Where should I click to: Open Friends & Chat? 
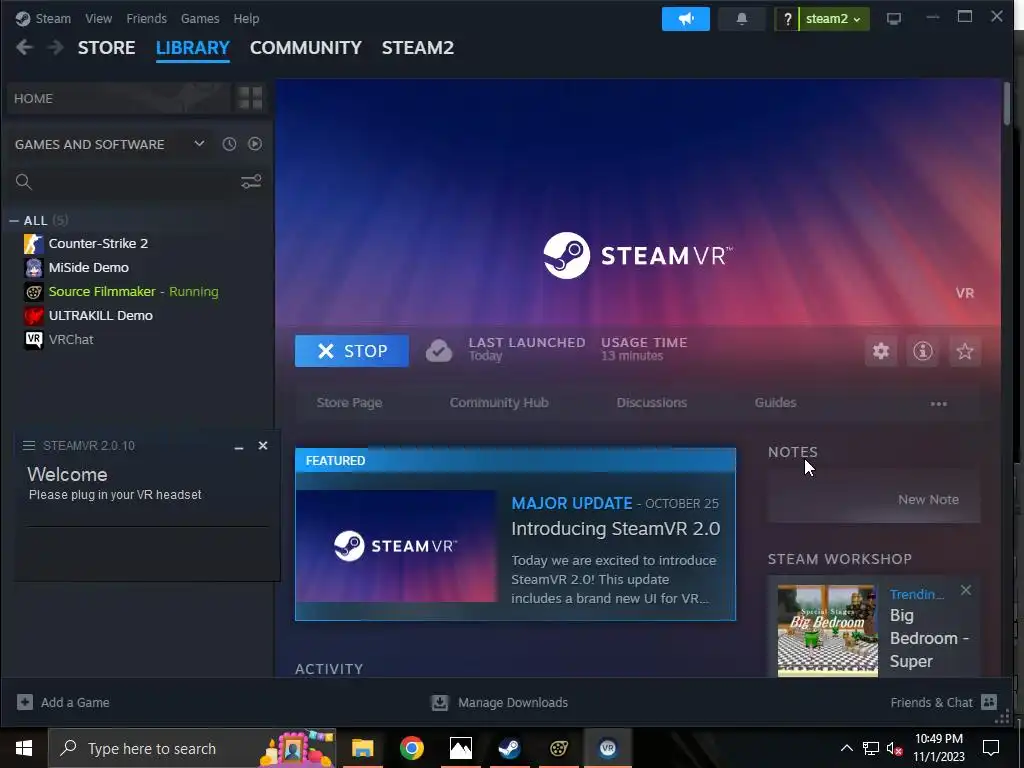click(944, 703)
